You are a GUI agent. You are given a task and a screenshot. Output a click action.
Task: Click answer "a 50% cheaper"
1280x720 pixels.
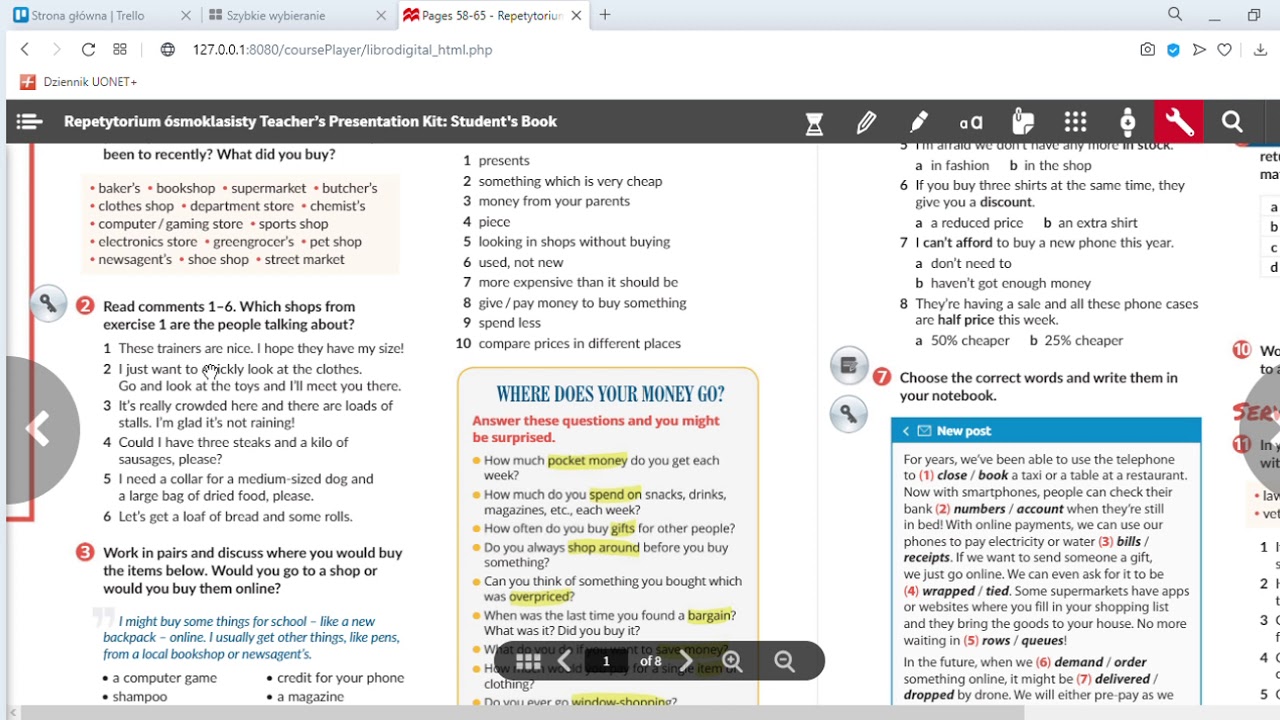(962, 341)
